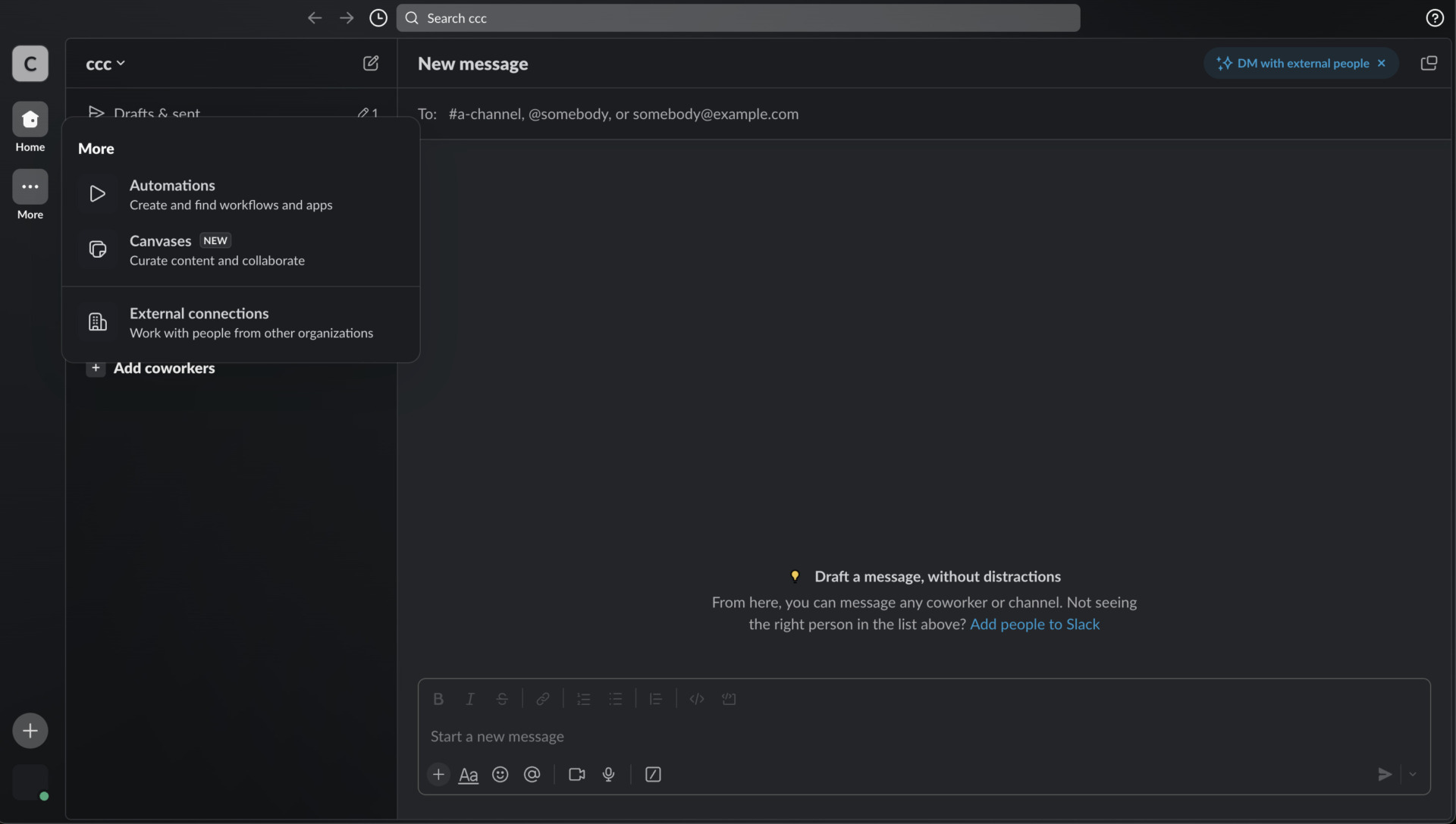Open recent history with the clock icon
The width and height of the screenshot is (1456, 824).
click(378, 17)
